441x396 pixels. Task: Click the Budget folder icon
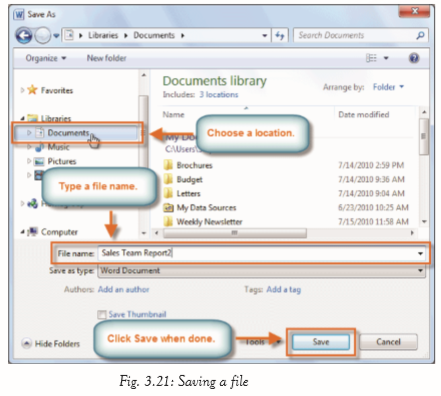coord(168,179)
